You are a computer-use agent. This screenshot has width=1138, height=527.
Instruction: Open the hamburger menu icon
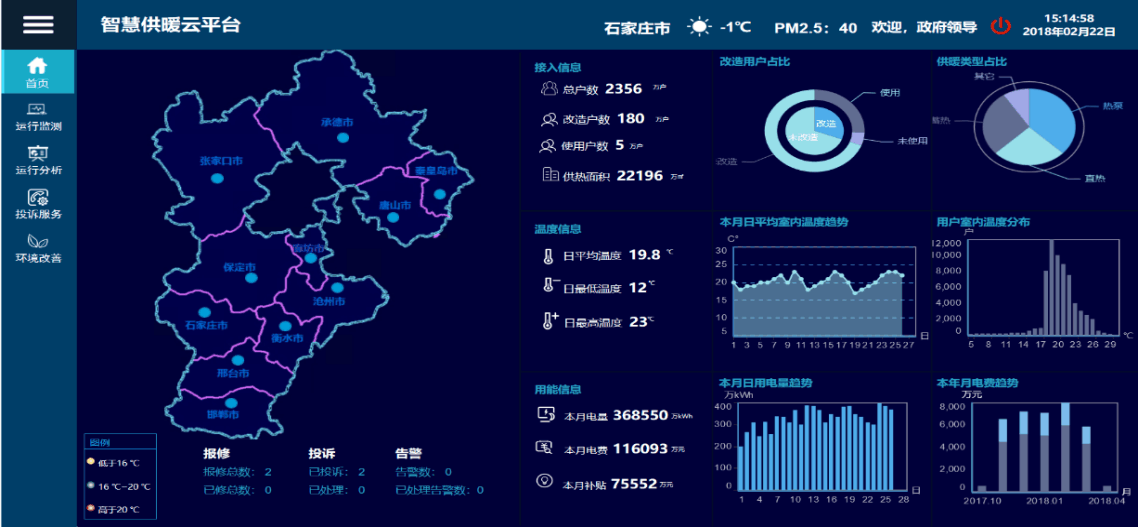(38, 25)
